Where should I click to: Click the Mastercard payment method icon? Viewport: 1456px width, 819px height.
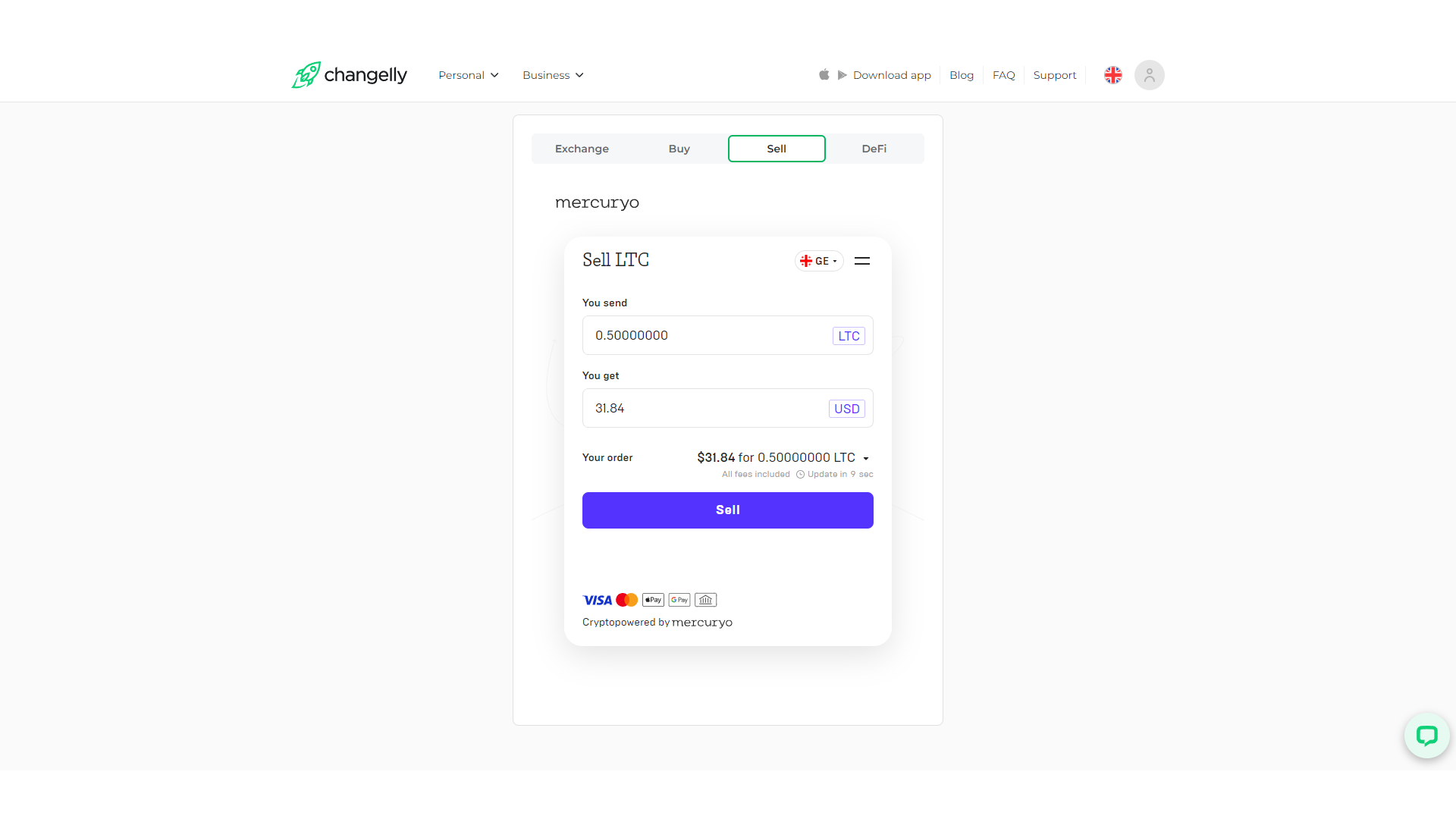(626, 599)
